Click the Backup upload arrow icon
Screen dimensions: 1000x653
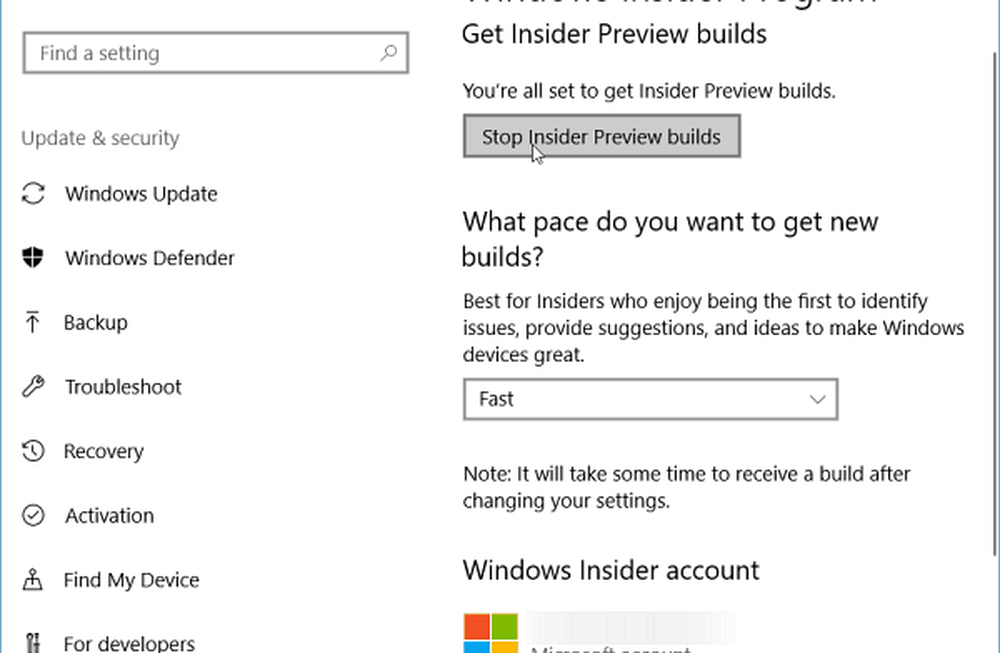pyautogui.click(x=33, y=322)
